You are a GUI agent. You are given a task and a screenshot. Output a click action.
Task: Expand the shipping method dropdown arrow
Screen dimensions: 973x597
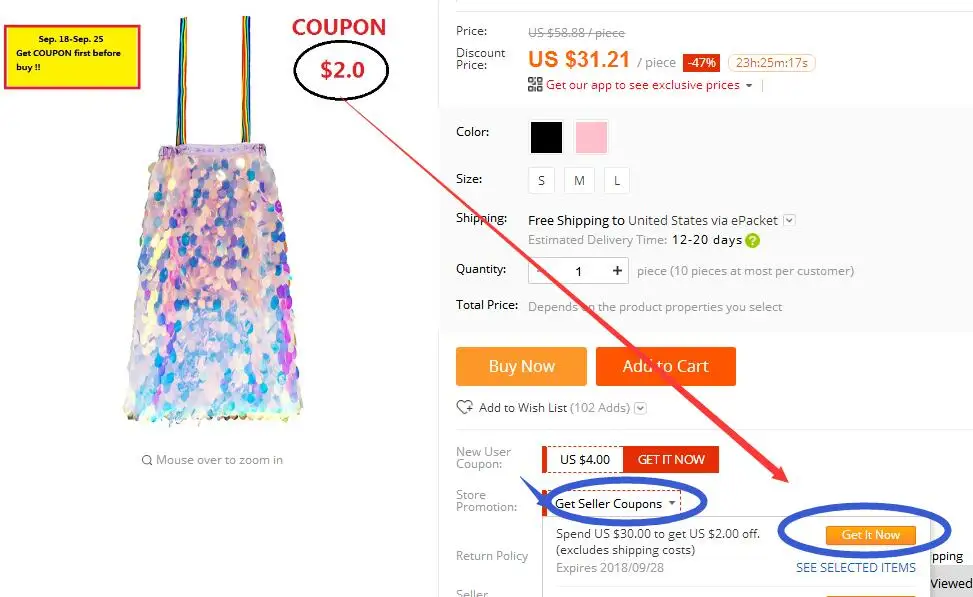(789, 220)
